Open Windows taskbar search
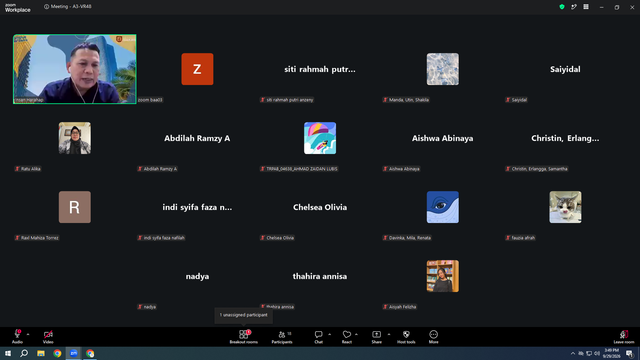 [24, 353]
